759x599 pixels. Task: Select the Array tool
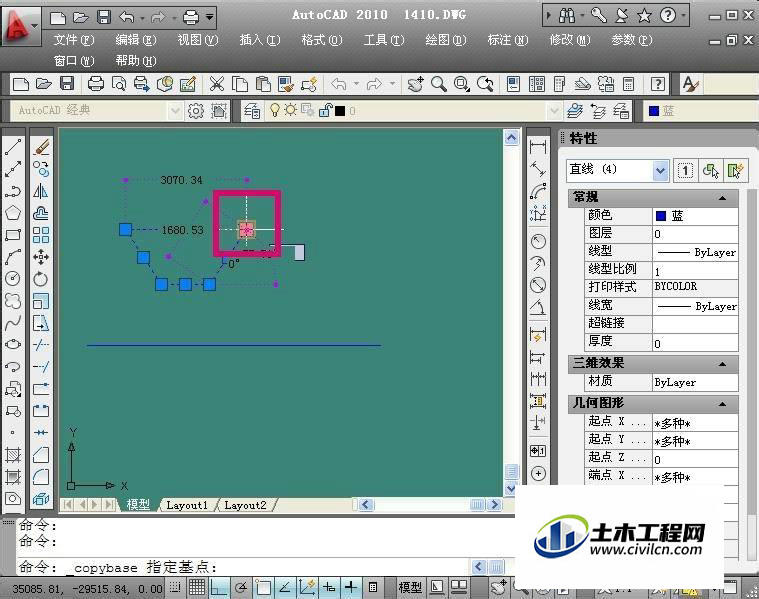(41, 235)
